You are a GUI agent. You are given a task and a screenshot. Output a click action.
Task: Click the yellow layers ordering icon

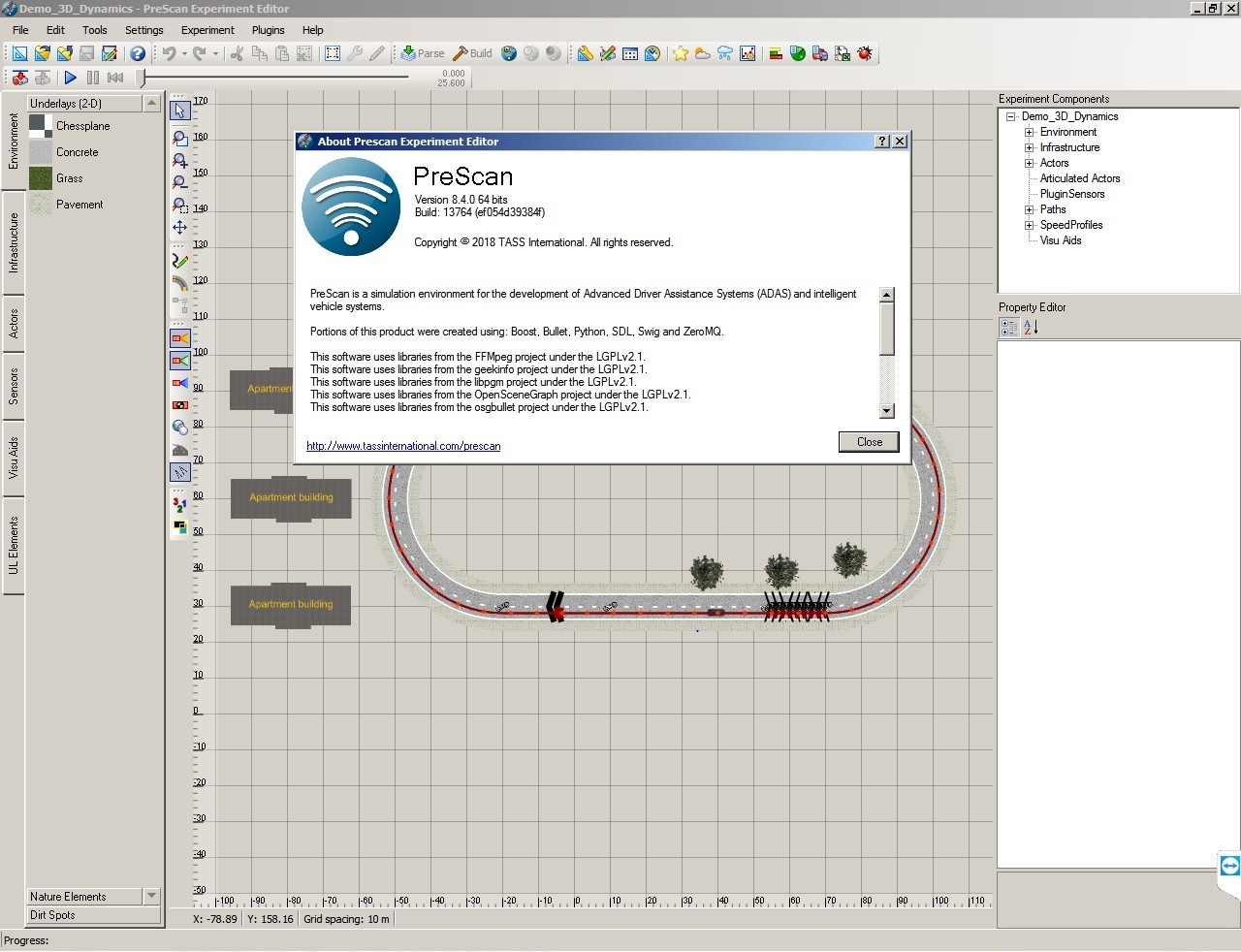click(x=180, y=527)
